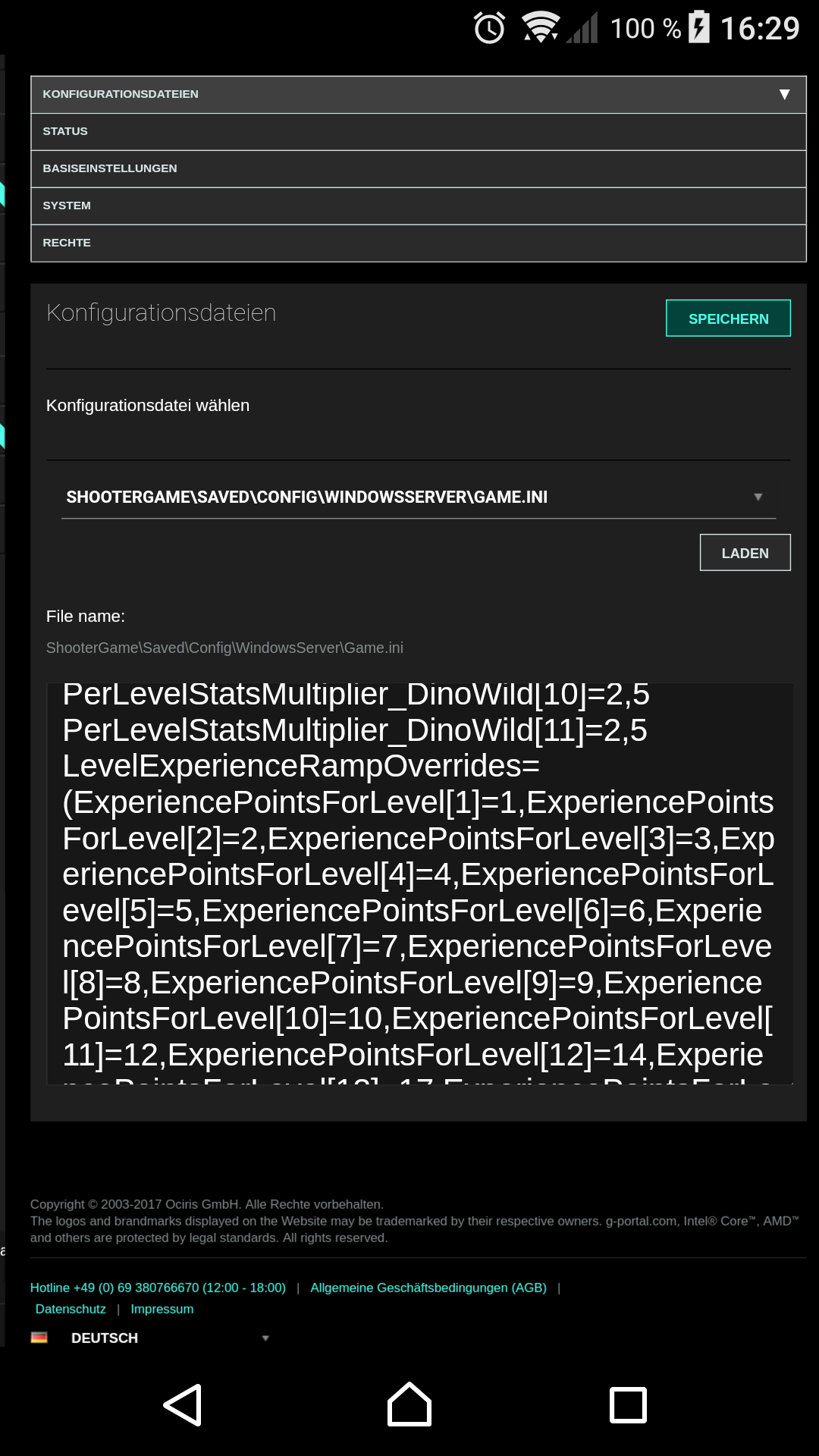Open the Datenschutz link
819x1456 pixels.
(71, 1309)
